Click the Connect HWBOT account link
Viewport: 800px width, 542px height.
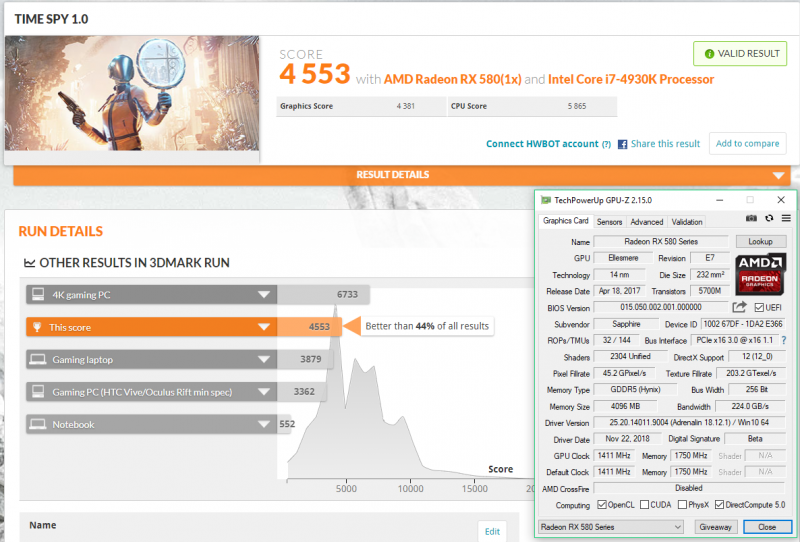pyautogui.click(x=541, y=144)
